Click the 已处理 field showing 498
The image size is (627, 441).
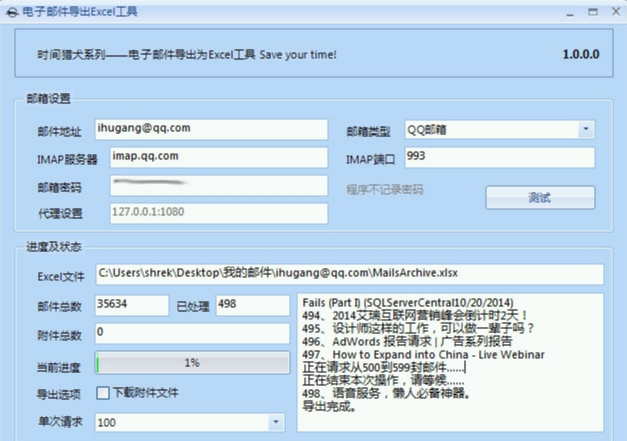click(x=253, y=305)
